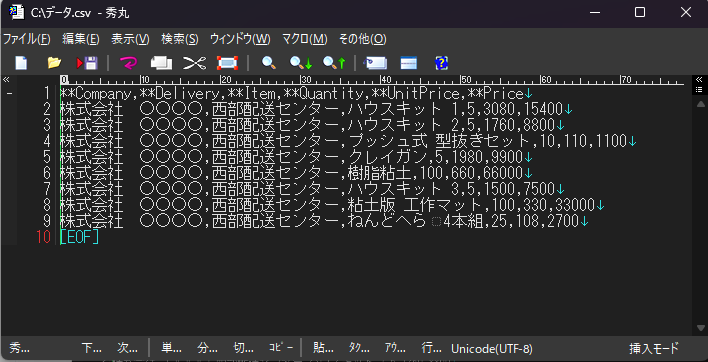708x362 pixels.
Task: Click the 4本組 text in line 9
Action: click(463, 221)
